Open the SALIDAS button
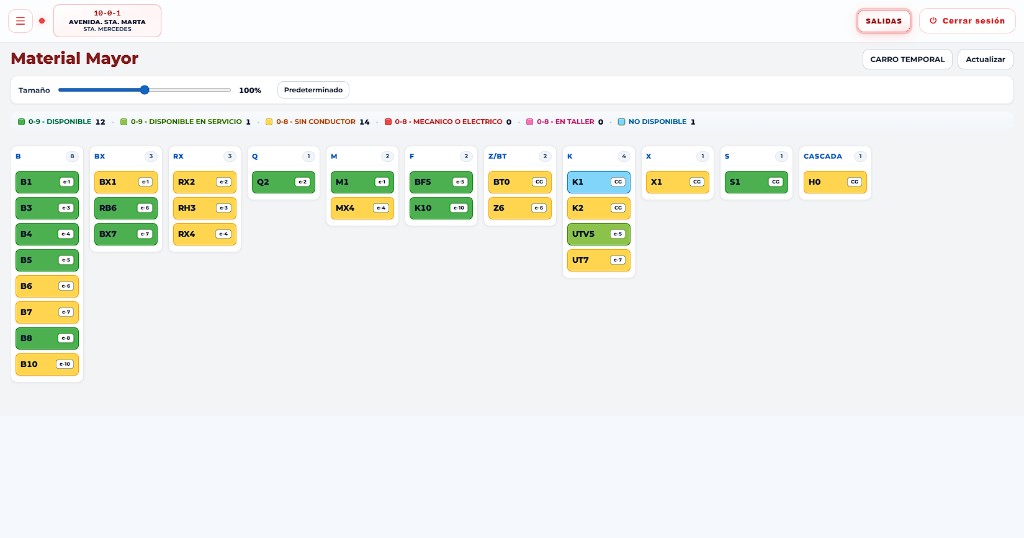This screenshot has height=538, width=1024. [x=884, y=21]
